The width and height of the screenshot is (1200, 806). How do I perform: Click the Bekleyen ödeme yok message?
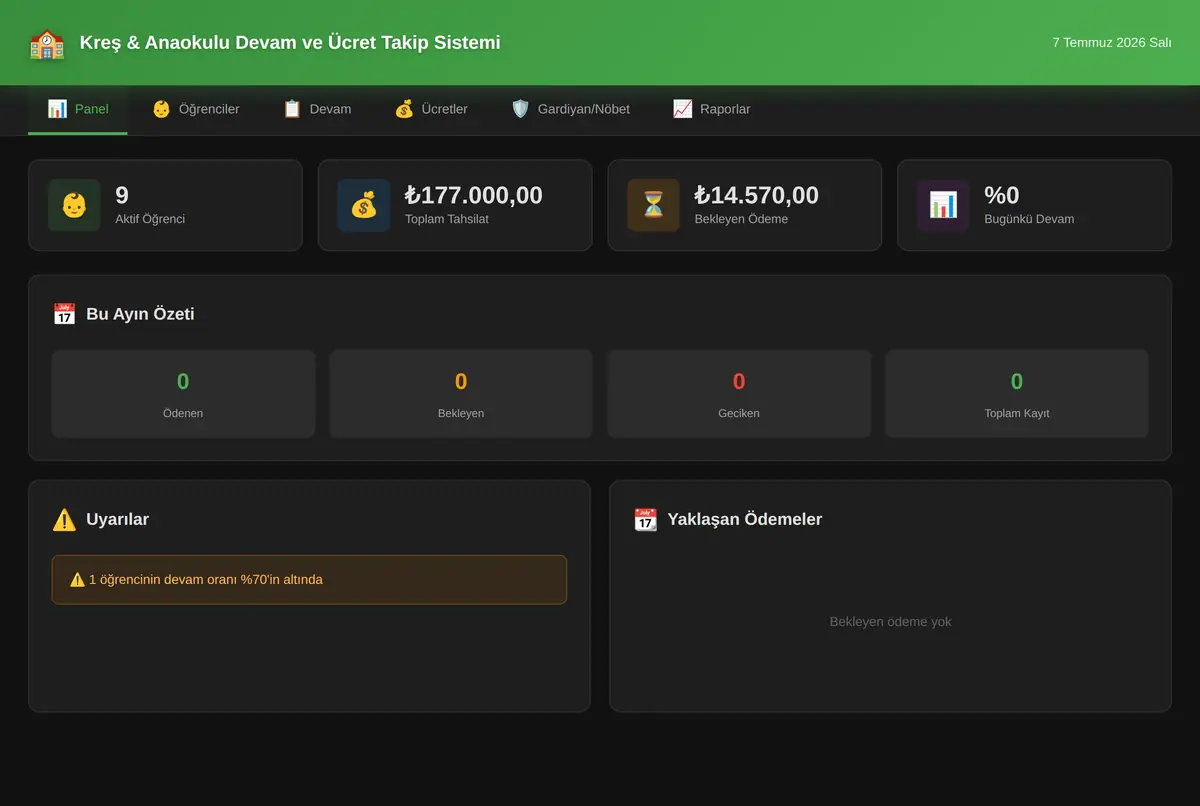pyautogui.click(x=891, y=622)
